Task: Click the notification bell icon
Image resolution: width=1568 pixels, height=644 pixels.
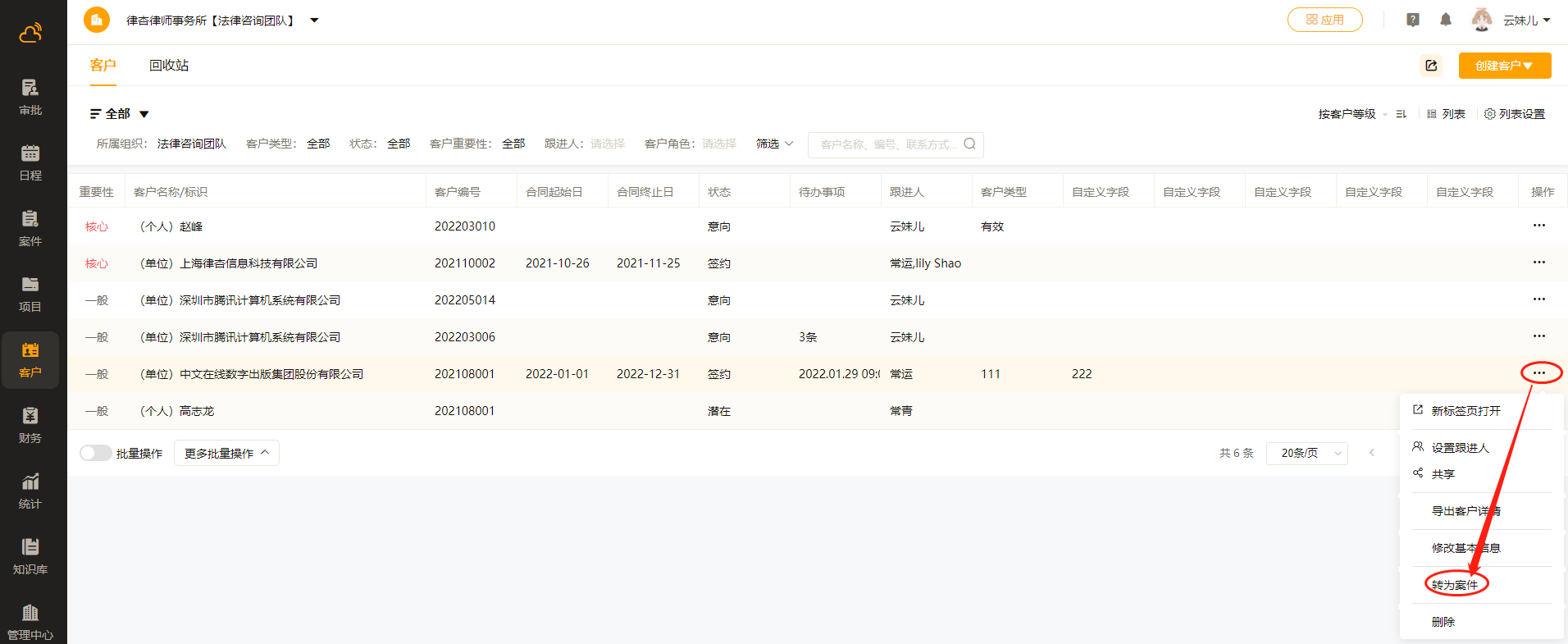Action: point(1446,20)
